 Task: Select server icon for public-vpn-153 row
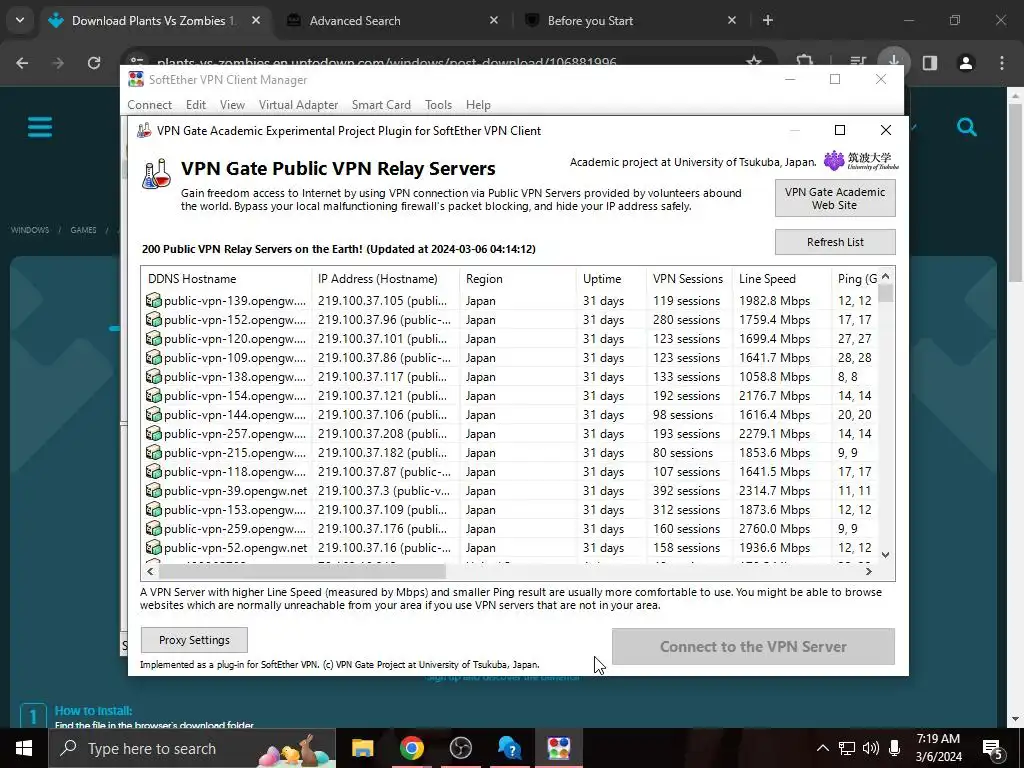(153, 509)
